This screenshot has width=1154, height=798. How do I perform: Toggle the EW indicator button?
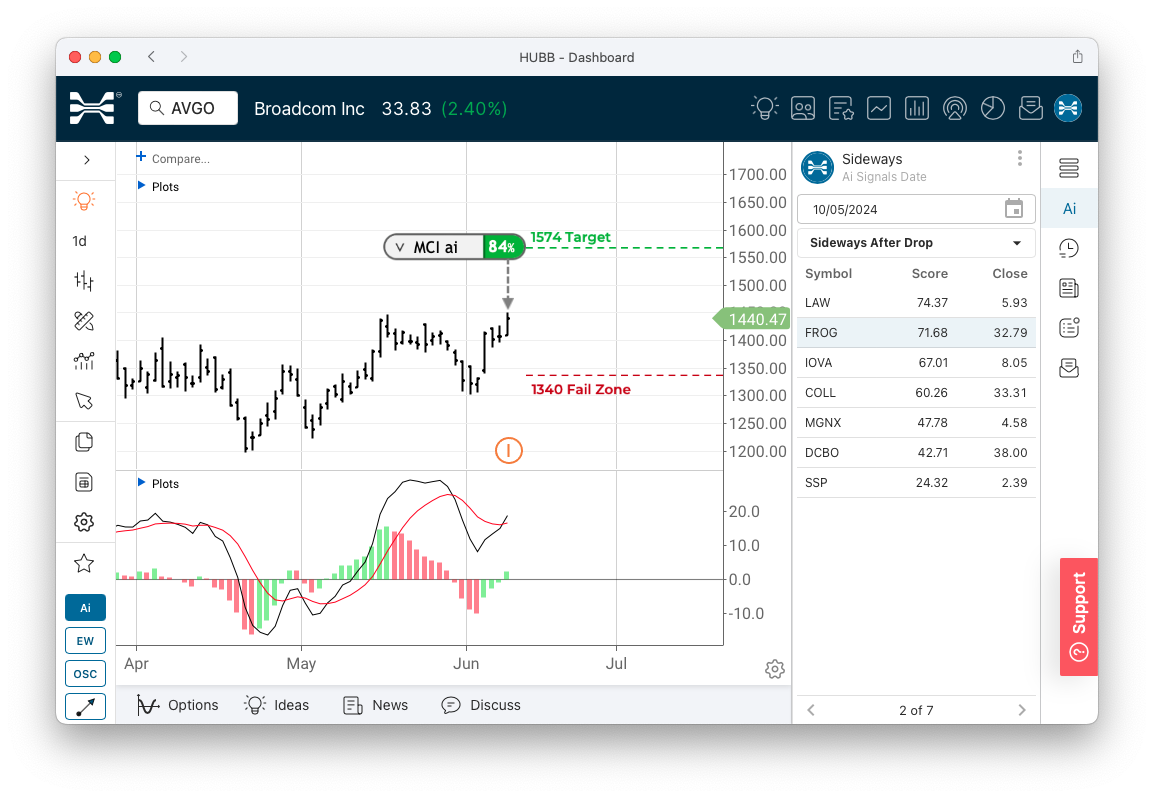tap(85, 640)
